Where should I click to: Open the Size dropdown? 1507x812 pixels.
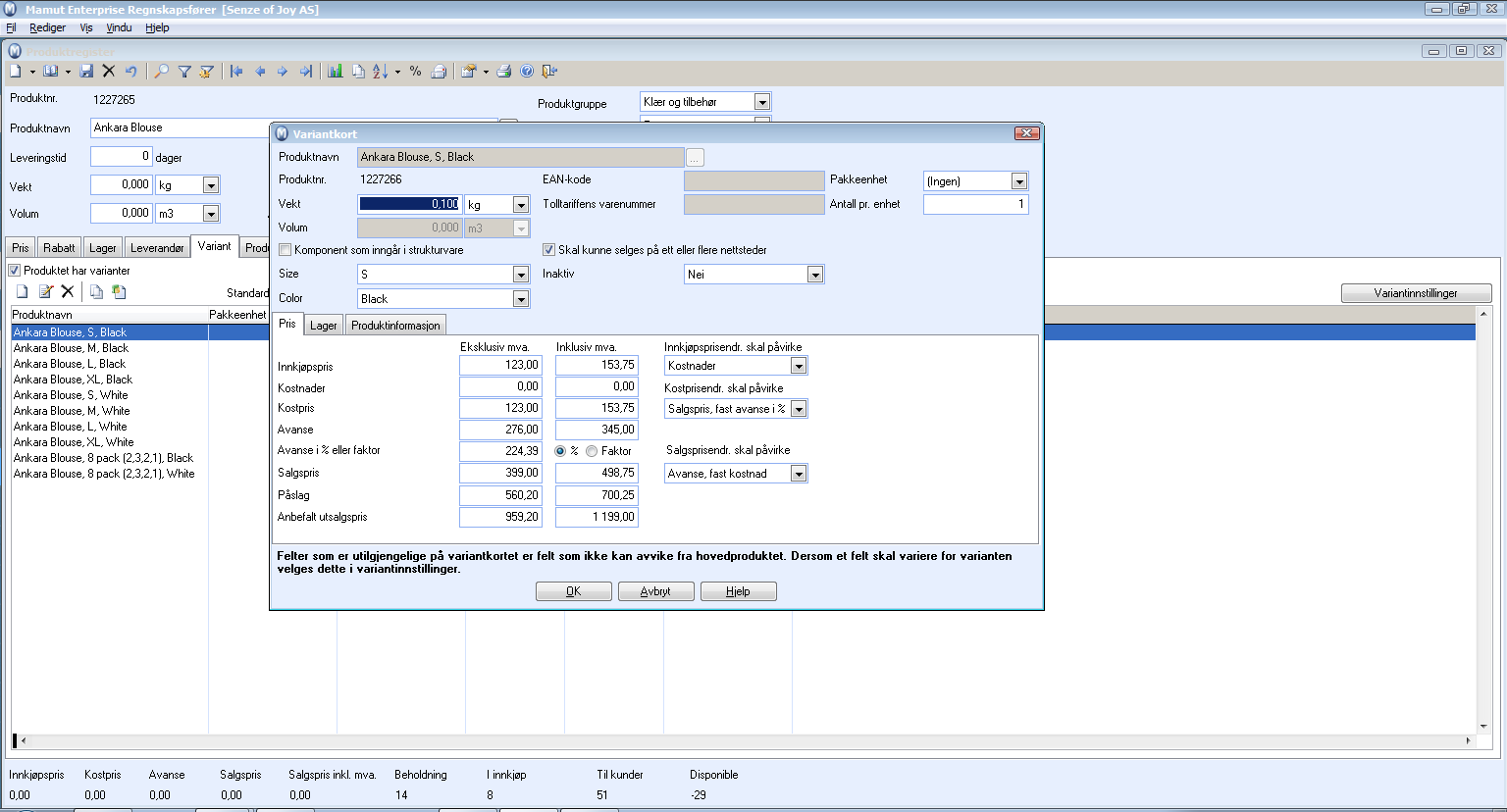pos(521,275)
